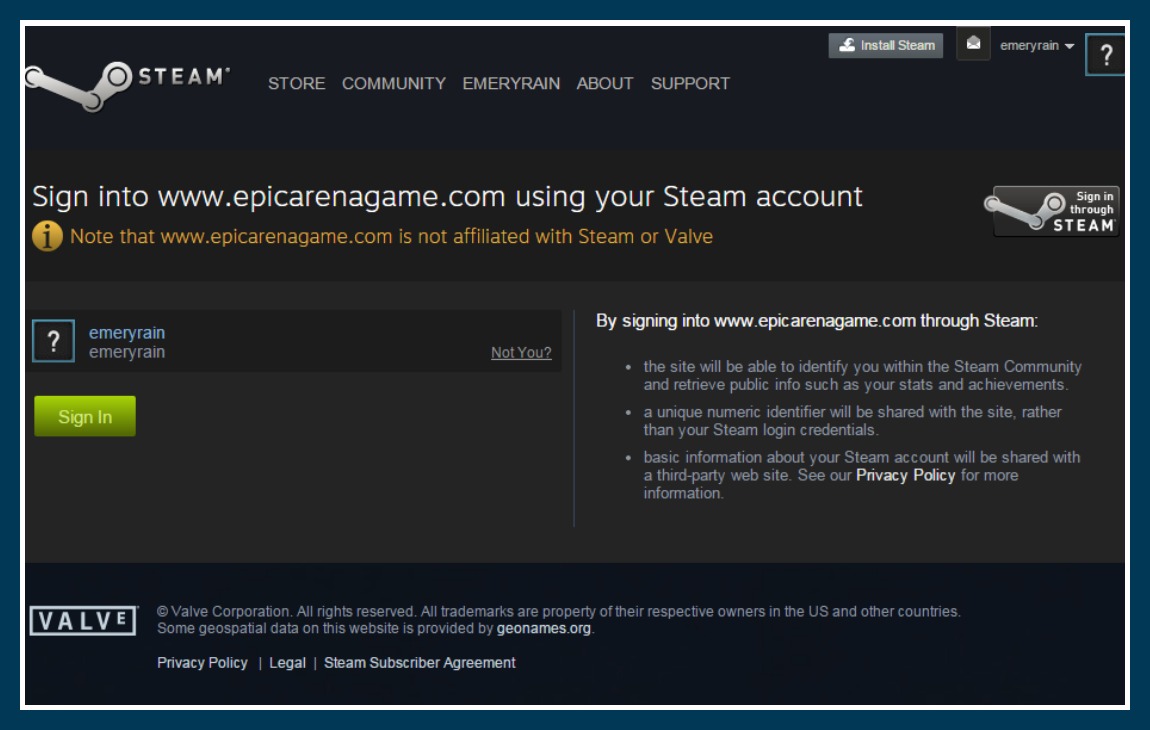Open the ABOUT menu
This screenshot has width=1150, height=730.
click(x=604, y=84)
